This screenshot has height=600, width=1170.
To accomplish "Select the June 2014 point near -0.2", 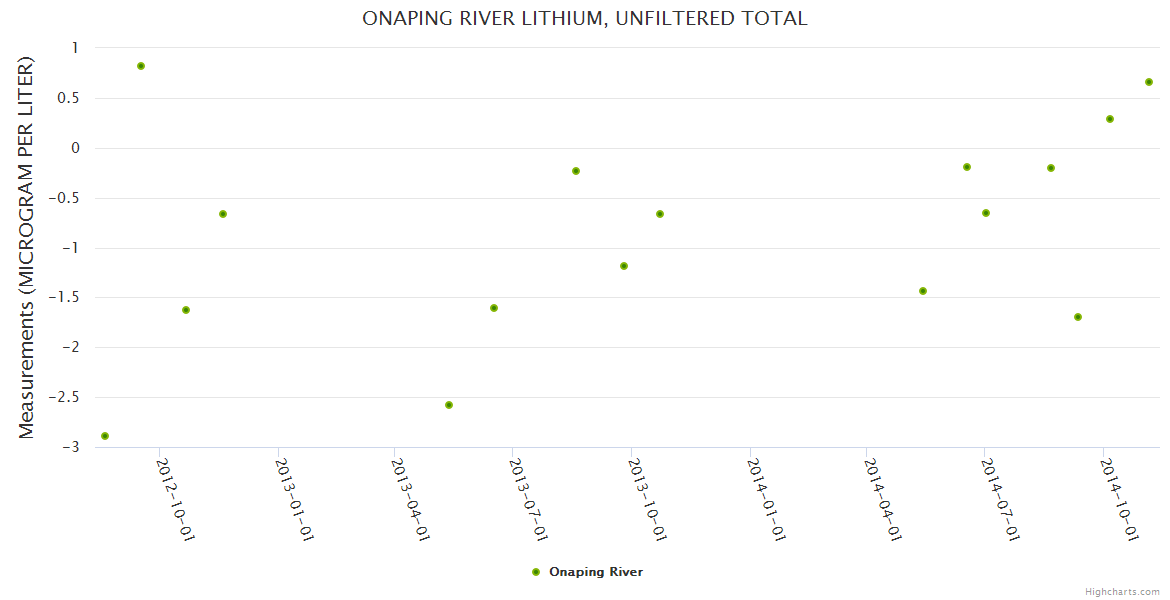I will (x=967, y=167).
